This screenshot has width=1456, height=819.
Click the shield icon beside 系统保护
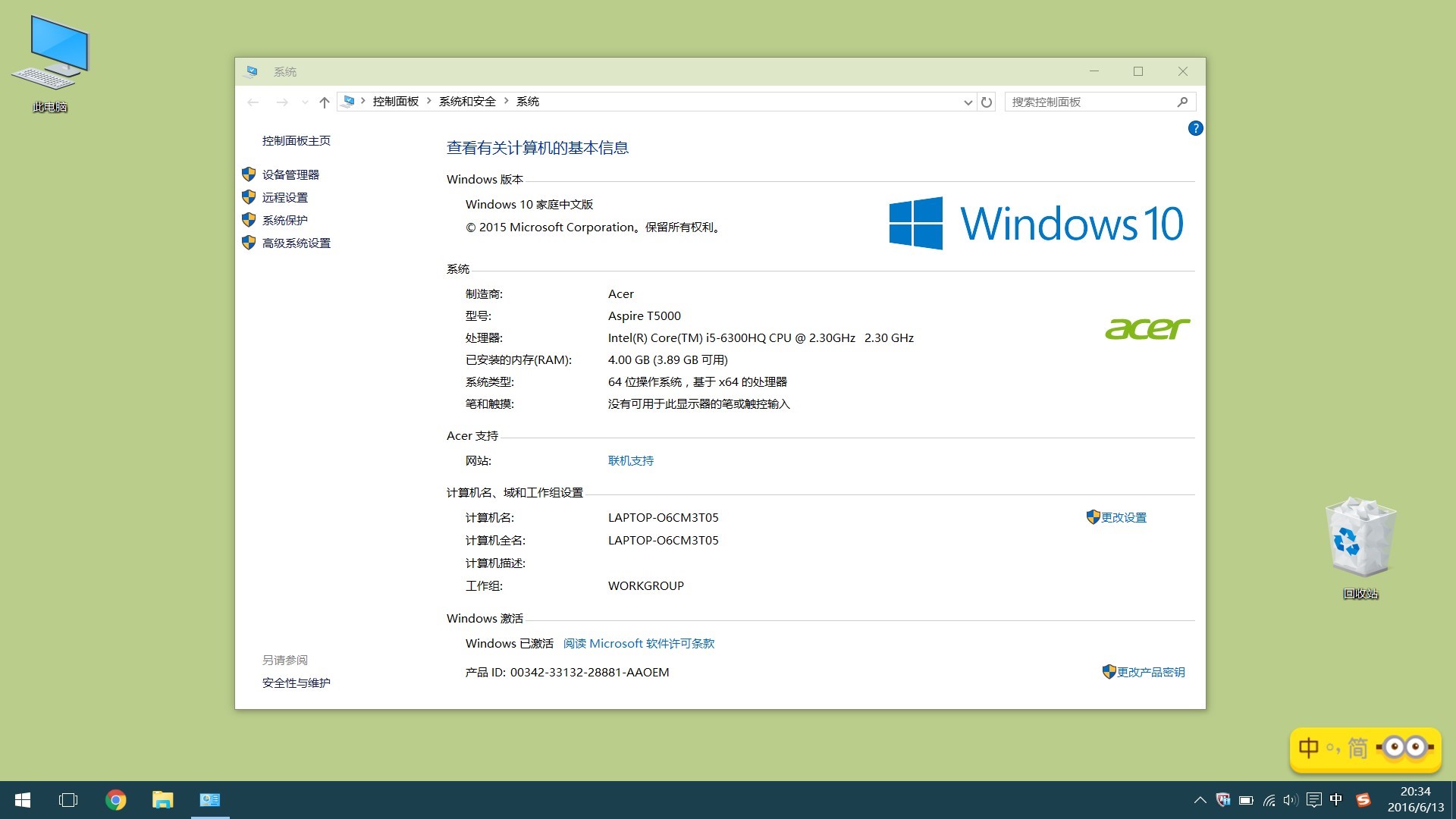tap(249, 220)
